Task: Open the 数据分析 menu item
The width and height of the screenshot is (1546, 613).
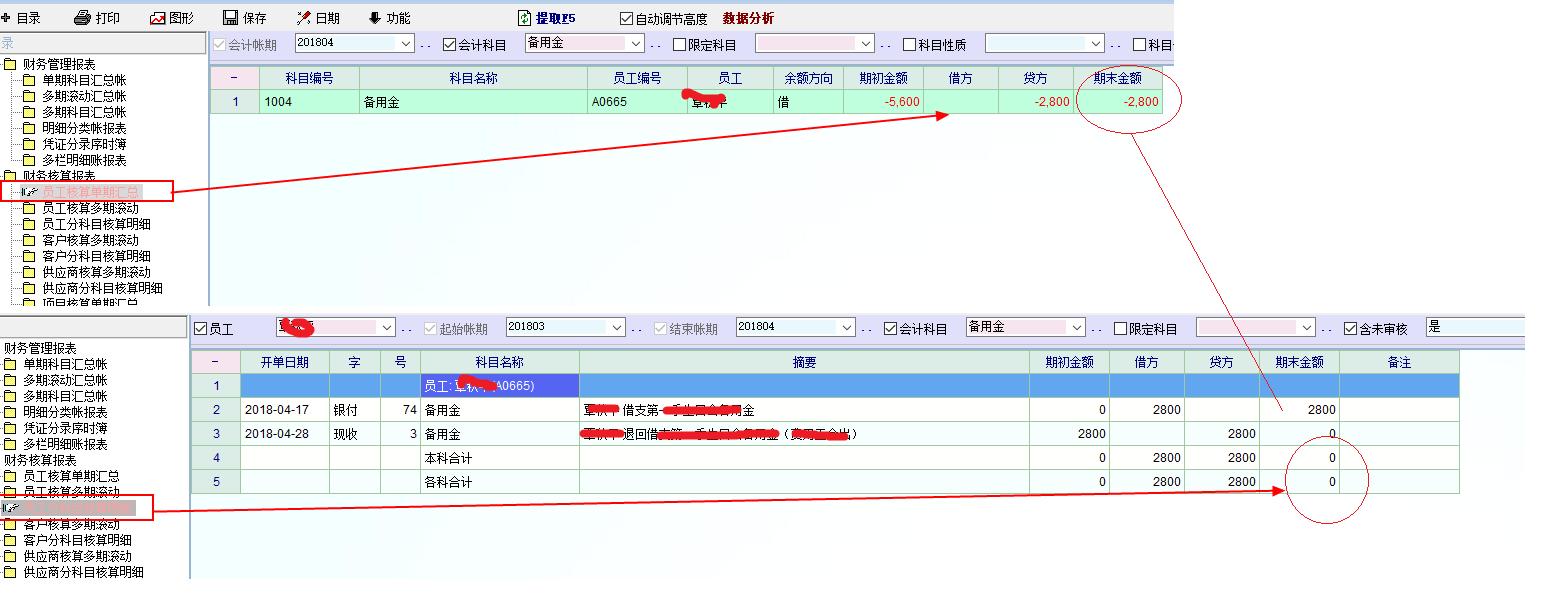Action: tap(748, 18)
